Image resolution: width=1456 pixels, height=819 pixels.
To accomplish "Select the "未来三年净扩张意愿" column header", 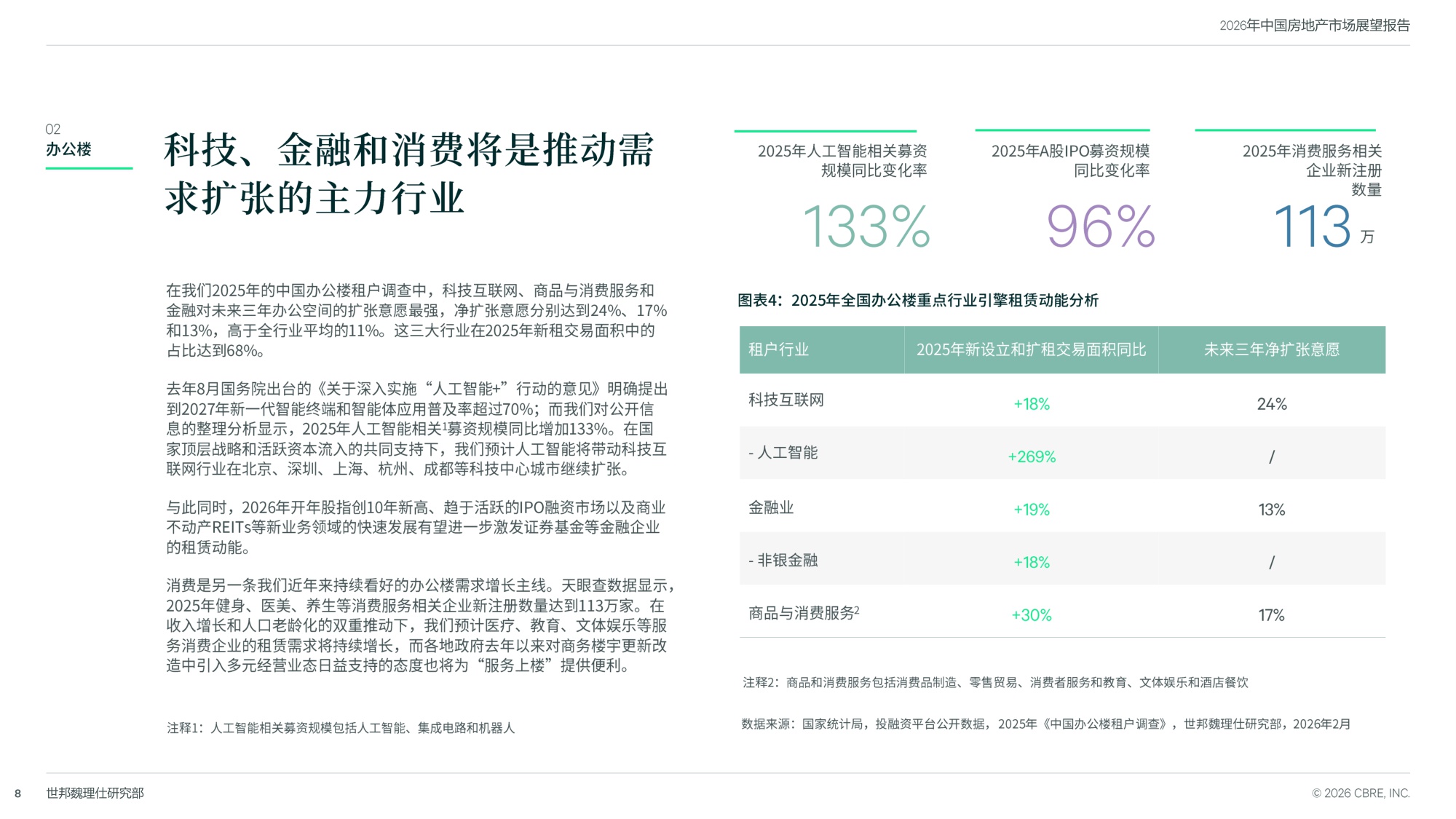I will pos(1273,349).
